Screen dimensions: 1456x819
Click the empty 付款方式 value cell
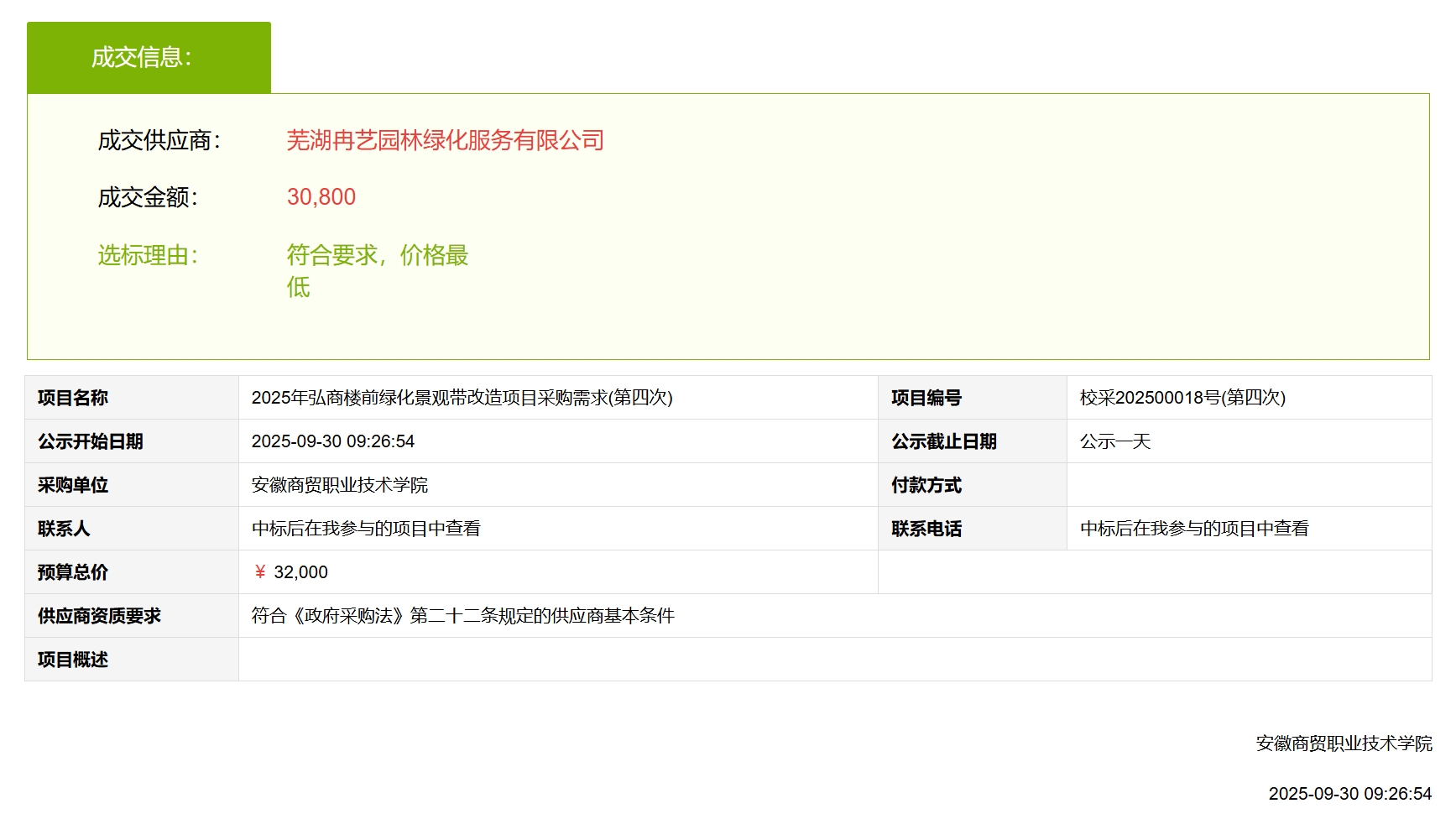click(1248, 485)
